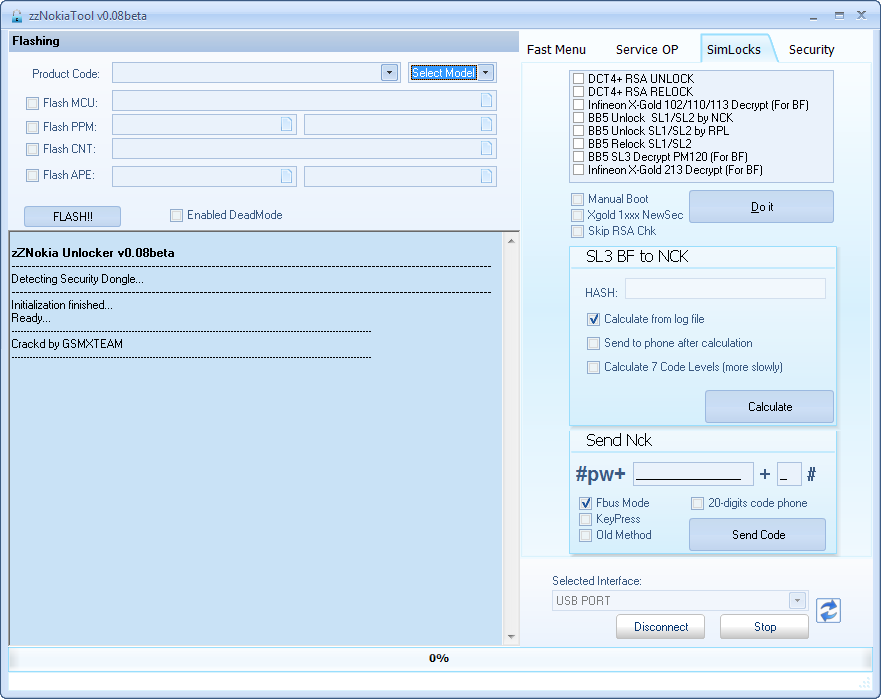Screen dimensions: 881x699
Task: Click file icon in second Flash APE field
Action: pyautogui.click(x=486, y=176)
